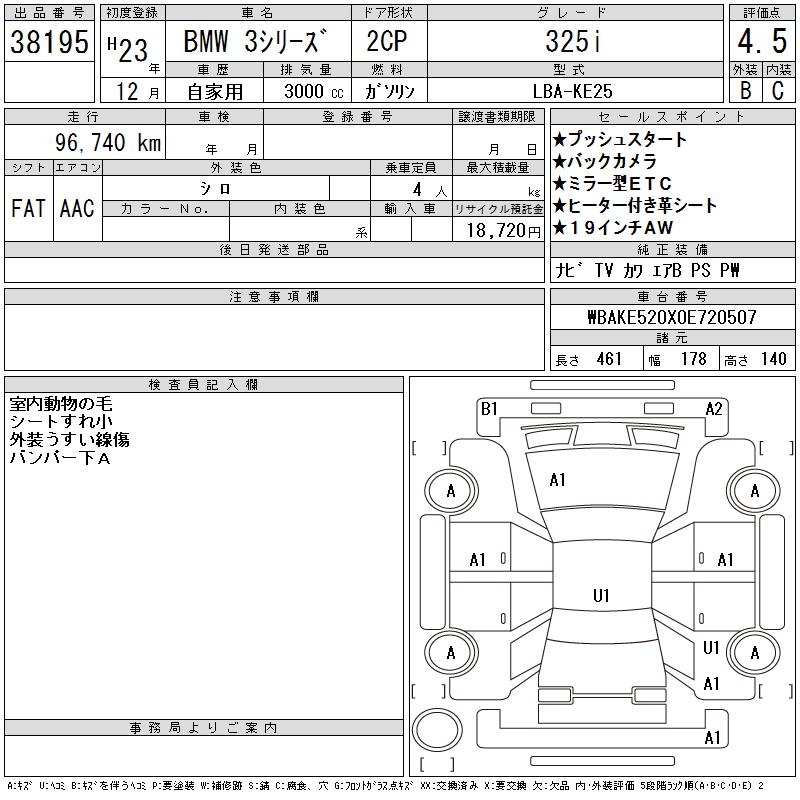800x800 pixels.
Task: Click the 室内動物の毛 inspector note
Action: [61, 404]
